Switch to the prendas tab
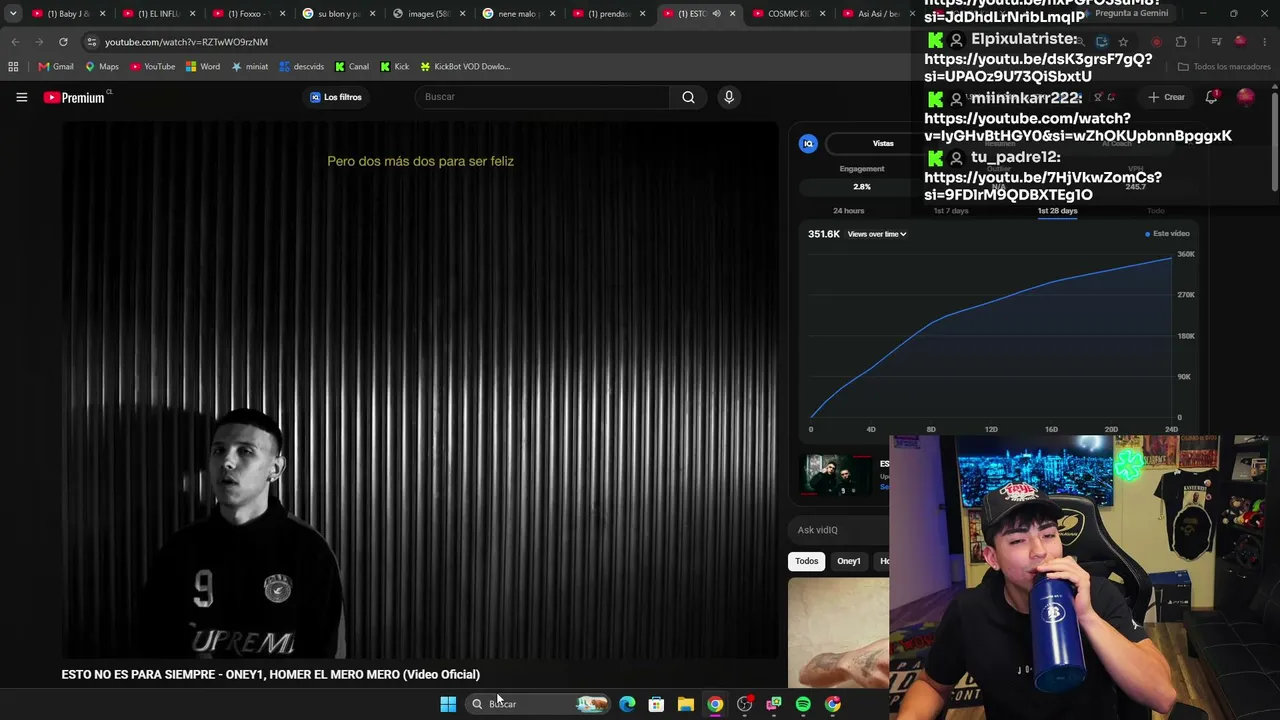This screenshot has height=720, width=1280. tap(606, 14)
